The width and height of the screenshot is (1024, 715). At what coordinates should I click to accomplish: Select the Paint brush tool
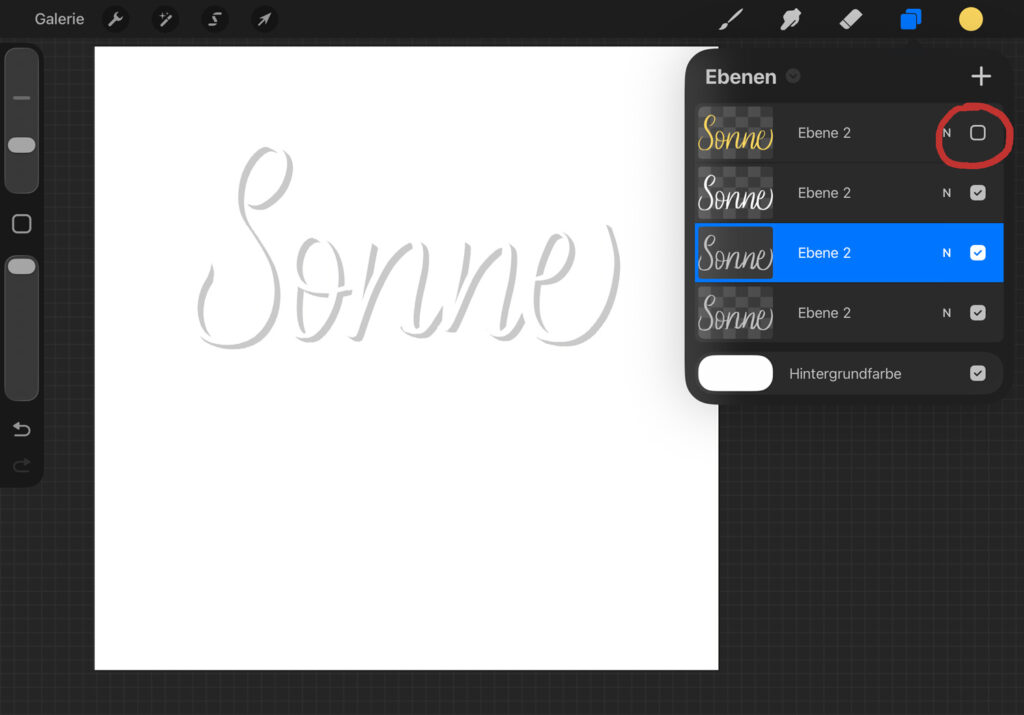pyautogui.click(x=731, y=19)
